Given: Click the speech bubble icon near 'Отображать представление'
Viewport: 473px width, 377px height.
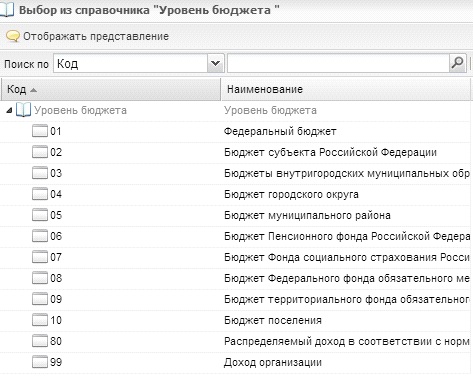Looking at the screenshot, I should tap(13, 36).
